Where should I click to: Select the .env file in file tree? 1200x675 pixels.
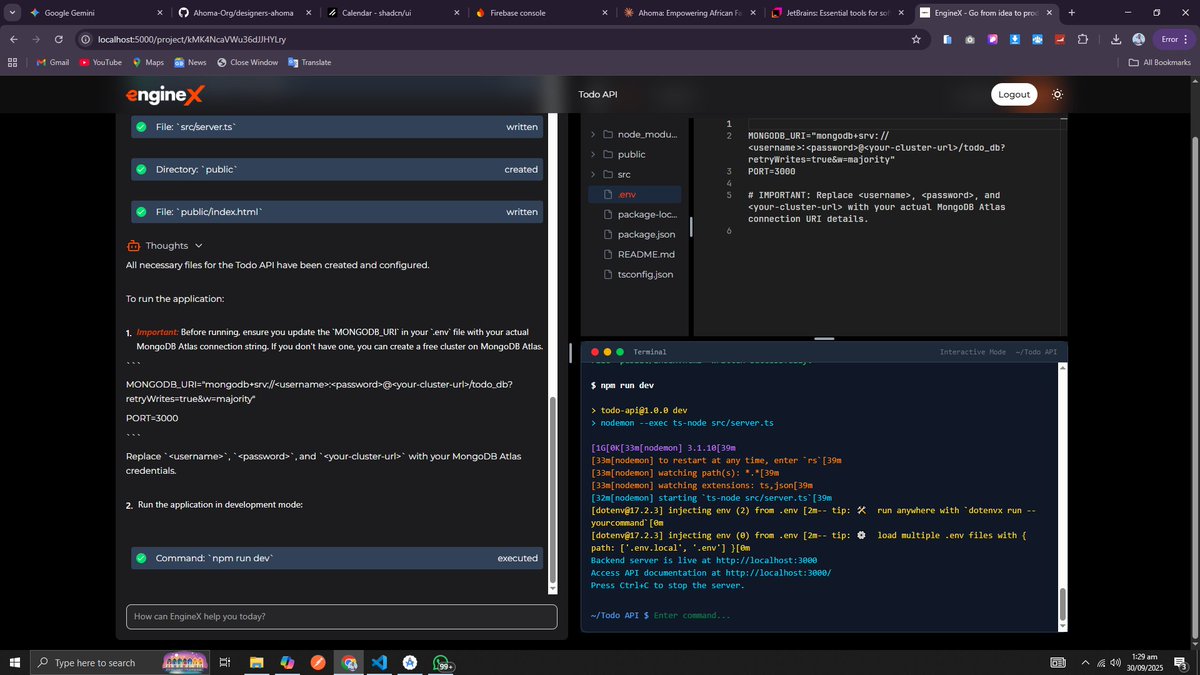point(636,194)
